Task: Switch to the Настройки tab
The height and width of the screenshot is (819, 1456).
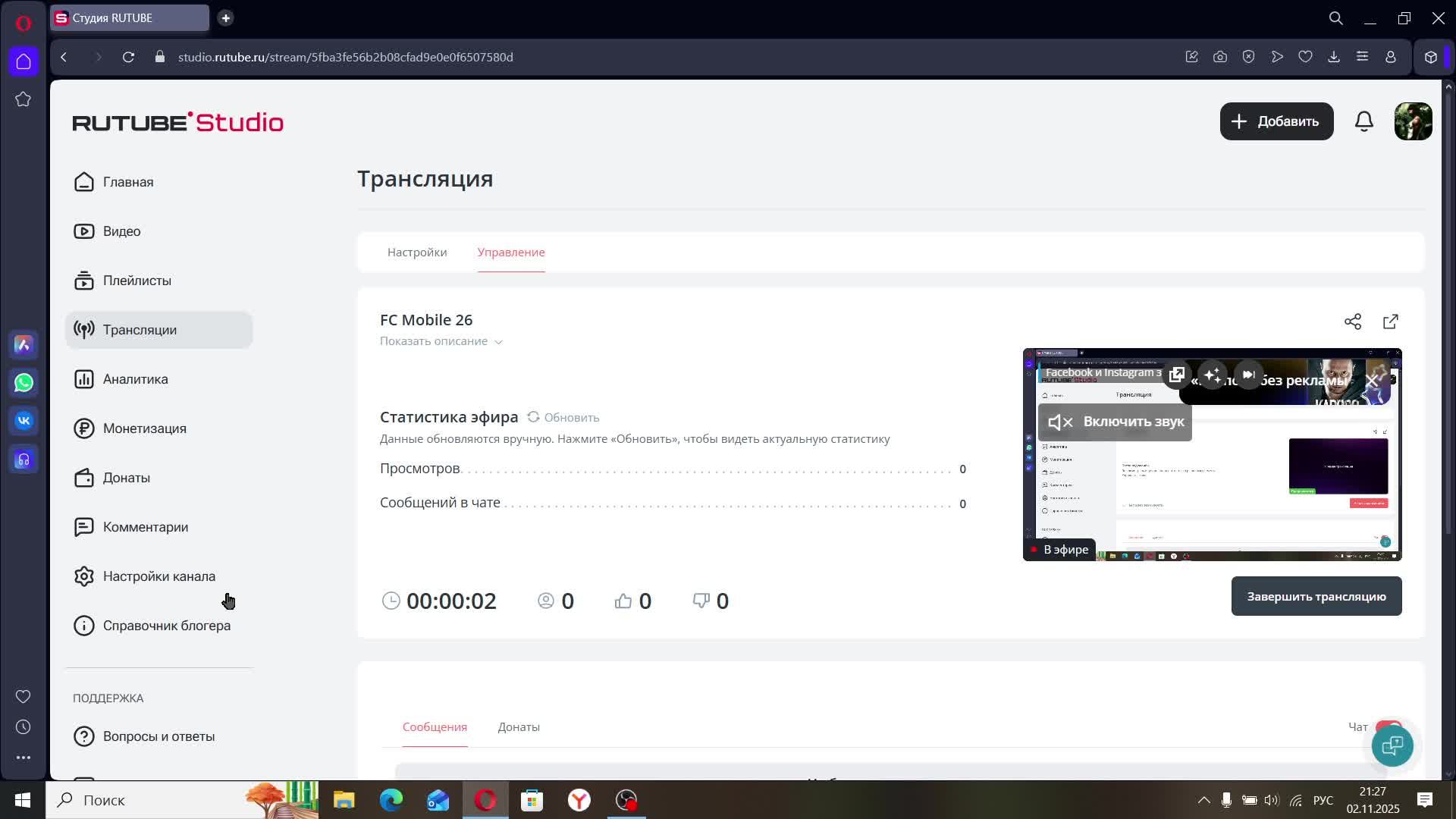Action: tap(417, 252)
